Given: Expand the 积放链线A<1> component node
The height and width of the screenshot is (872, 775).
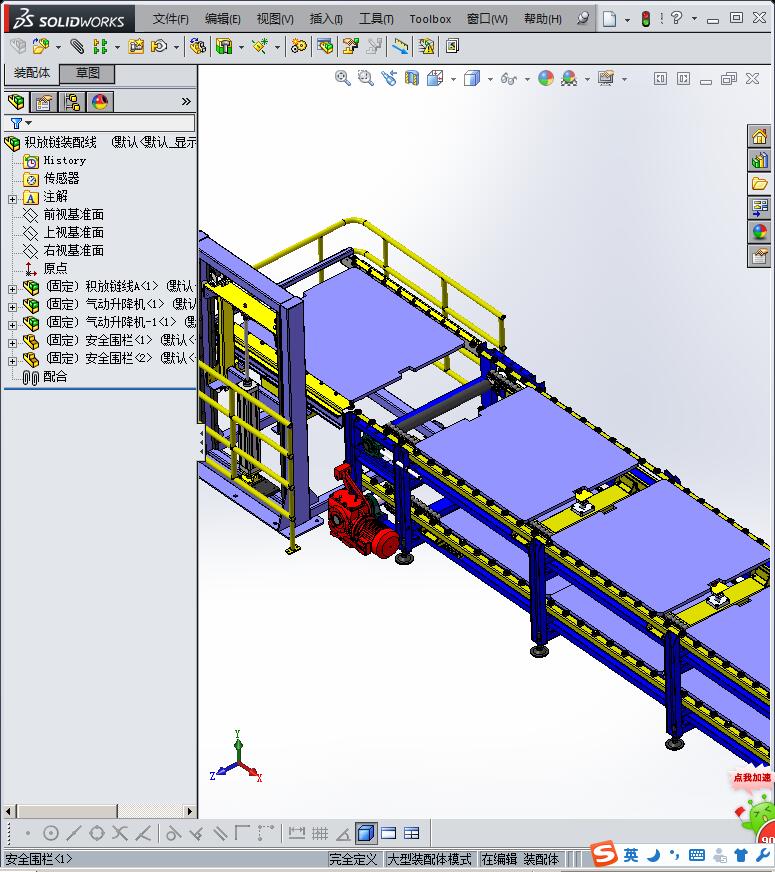Looking at the screenshot, I should click(x=12, y=289).
